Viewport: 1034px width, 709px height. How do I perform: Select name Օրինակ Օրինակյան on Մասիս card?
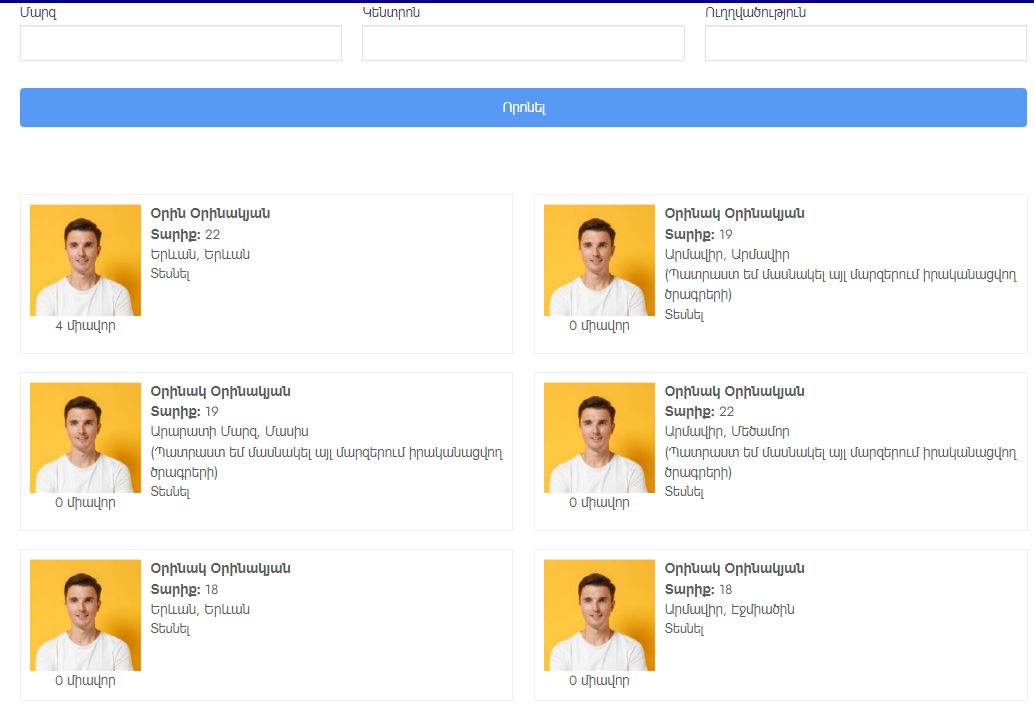[x=220, y=392]
